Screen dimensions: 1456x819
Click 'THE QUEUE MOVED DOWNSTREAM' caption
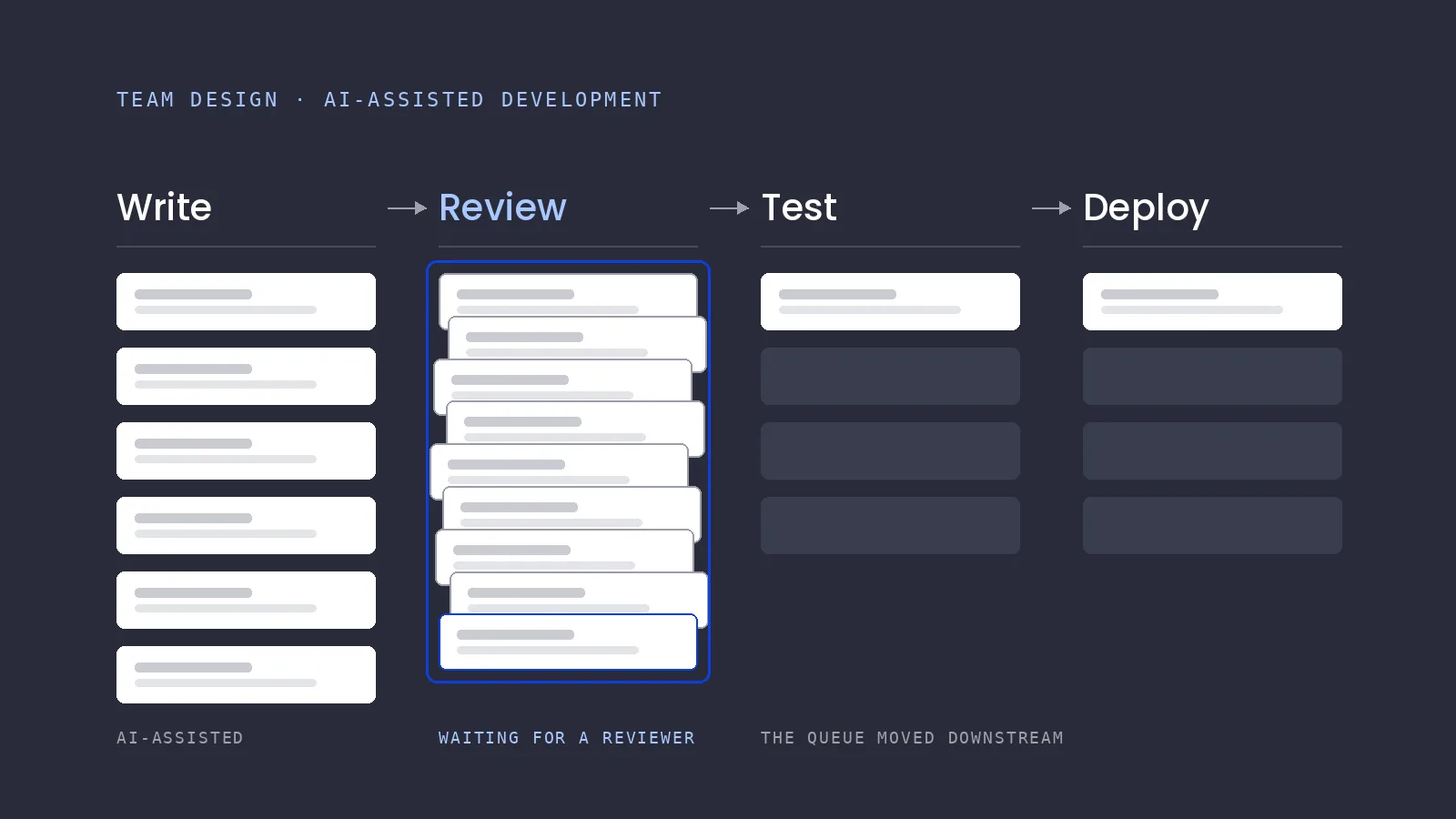click(x=912, y=738)
